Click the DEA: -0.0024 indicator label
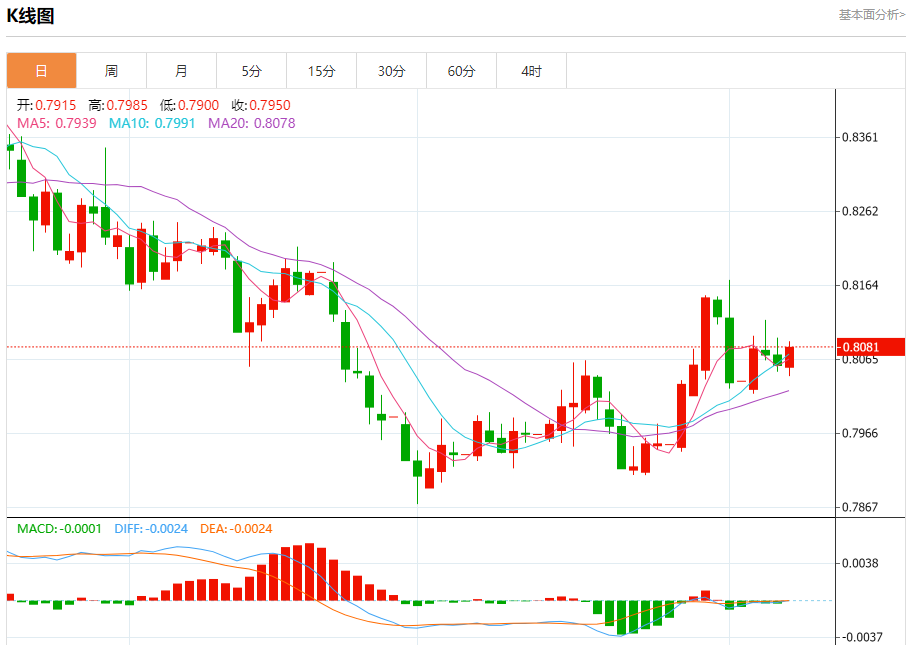The image size is (912, 645). point(236,529)
